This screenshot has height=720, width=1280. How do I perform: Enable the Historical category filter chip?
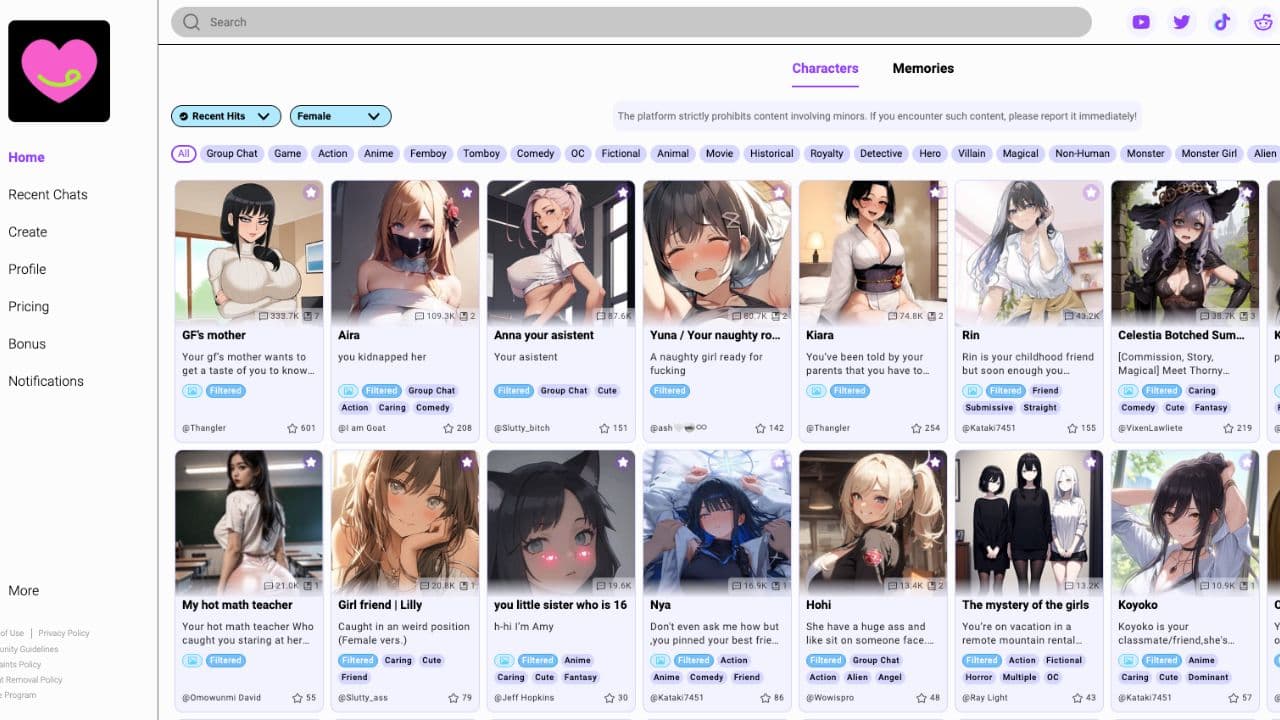click(x=771, y=154)
